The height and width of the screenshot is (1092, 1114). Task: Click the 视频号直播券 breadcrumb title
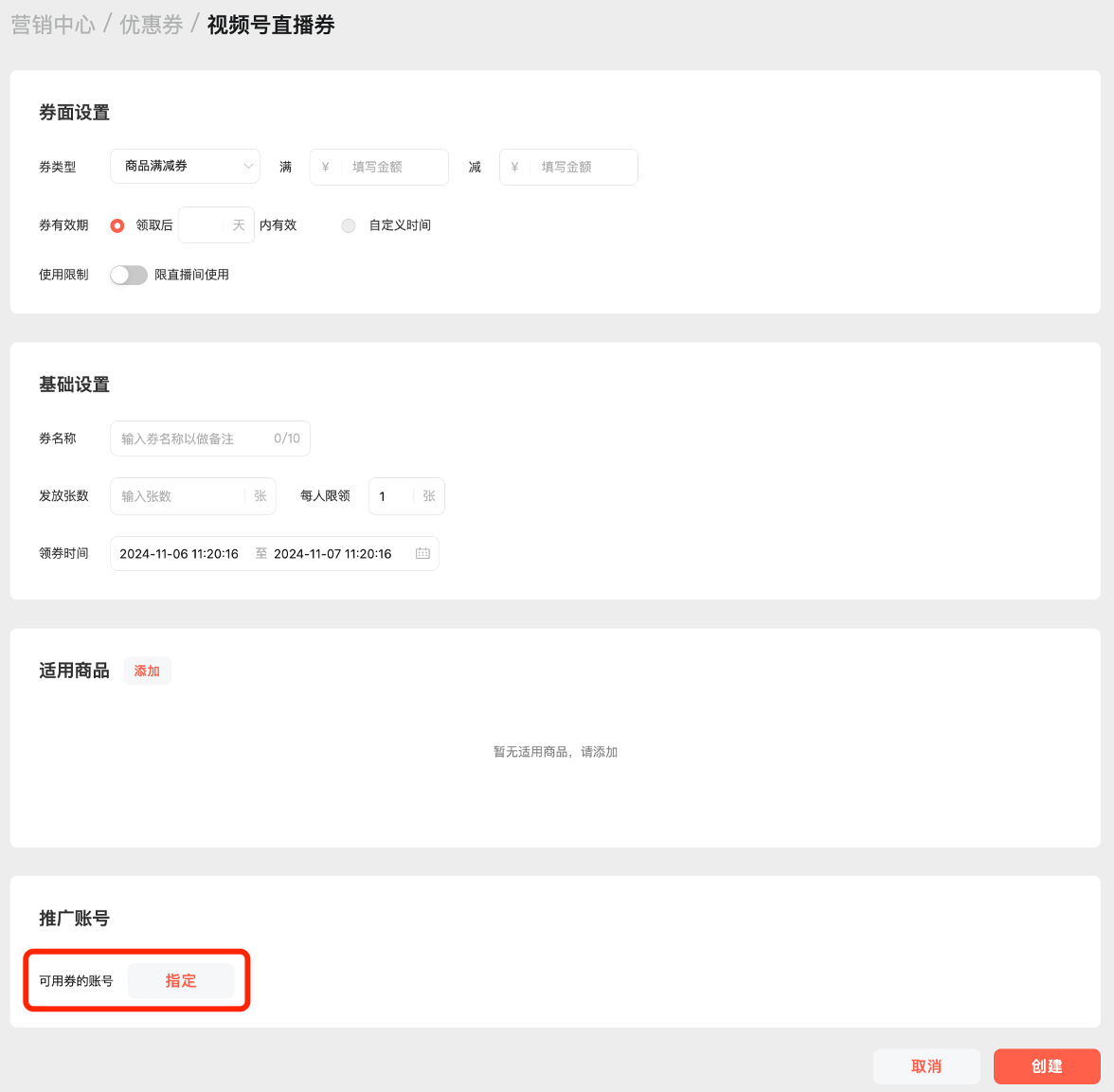(x=271, y=25)
